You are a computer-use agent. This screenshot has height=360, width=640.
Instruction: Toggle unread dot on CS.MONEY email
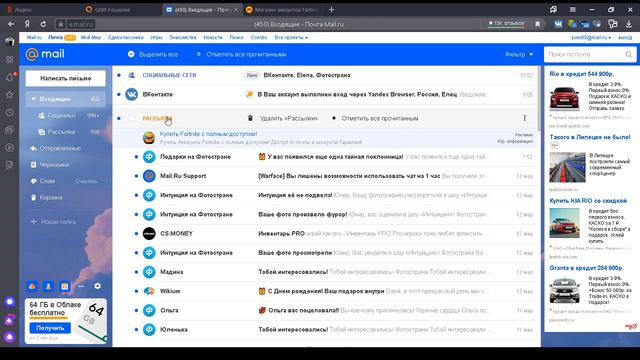tap(136, 233)
